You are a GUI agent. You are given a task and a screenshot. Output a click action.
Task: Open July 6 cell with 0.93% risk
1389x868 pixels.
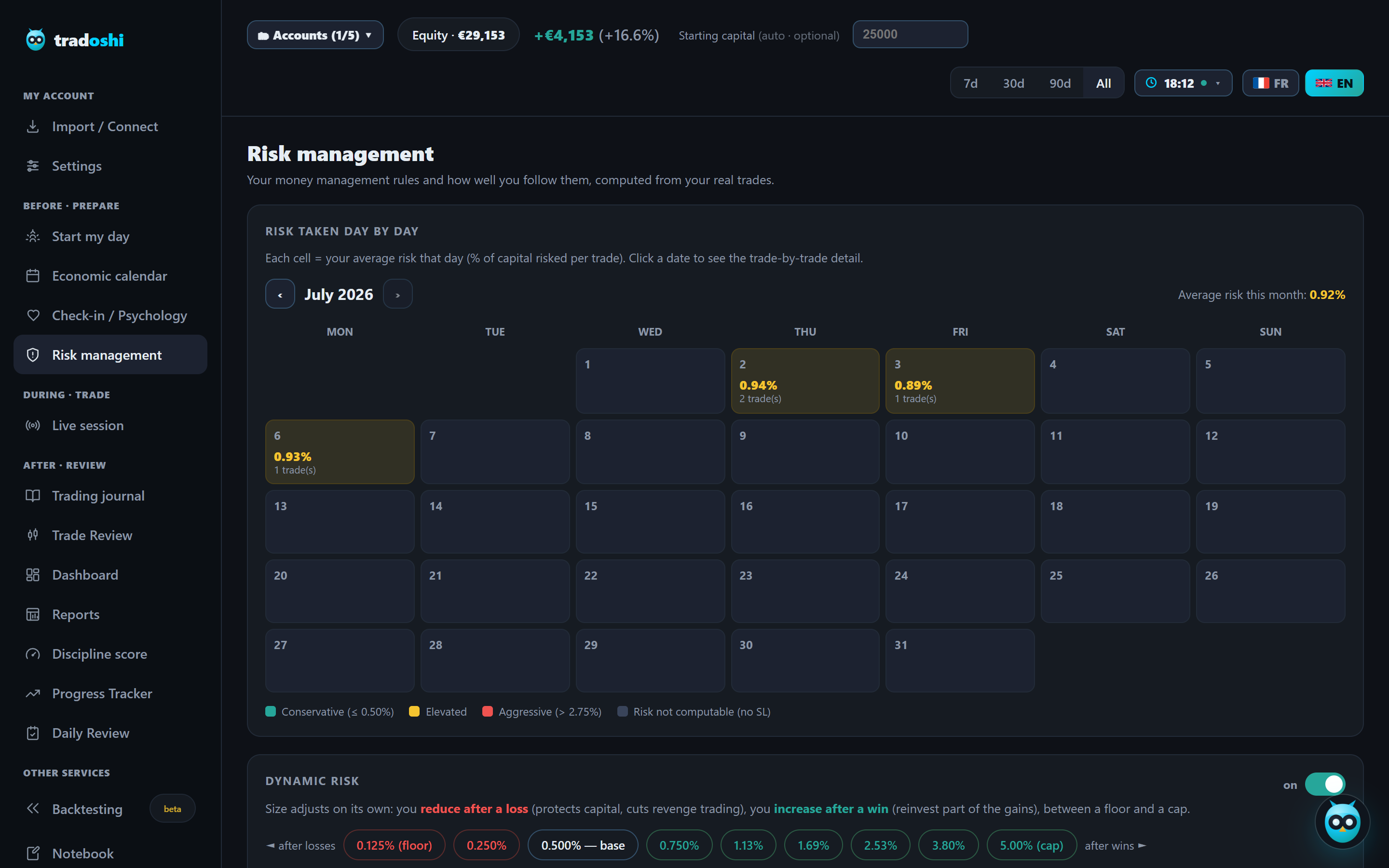click(x=340, y=452)
